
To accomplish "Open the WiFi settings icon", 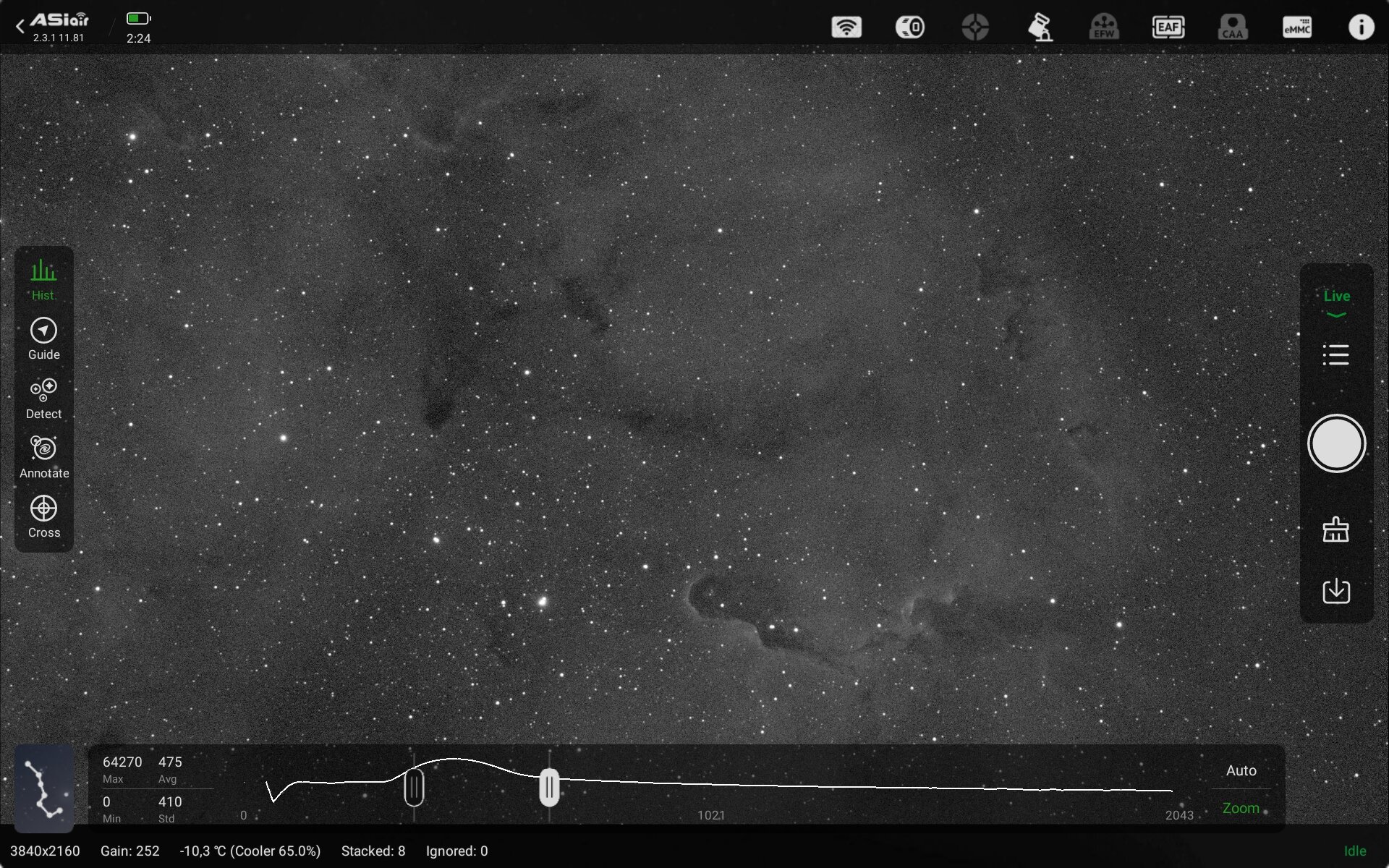I will coord(846,27).
